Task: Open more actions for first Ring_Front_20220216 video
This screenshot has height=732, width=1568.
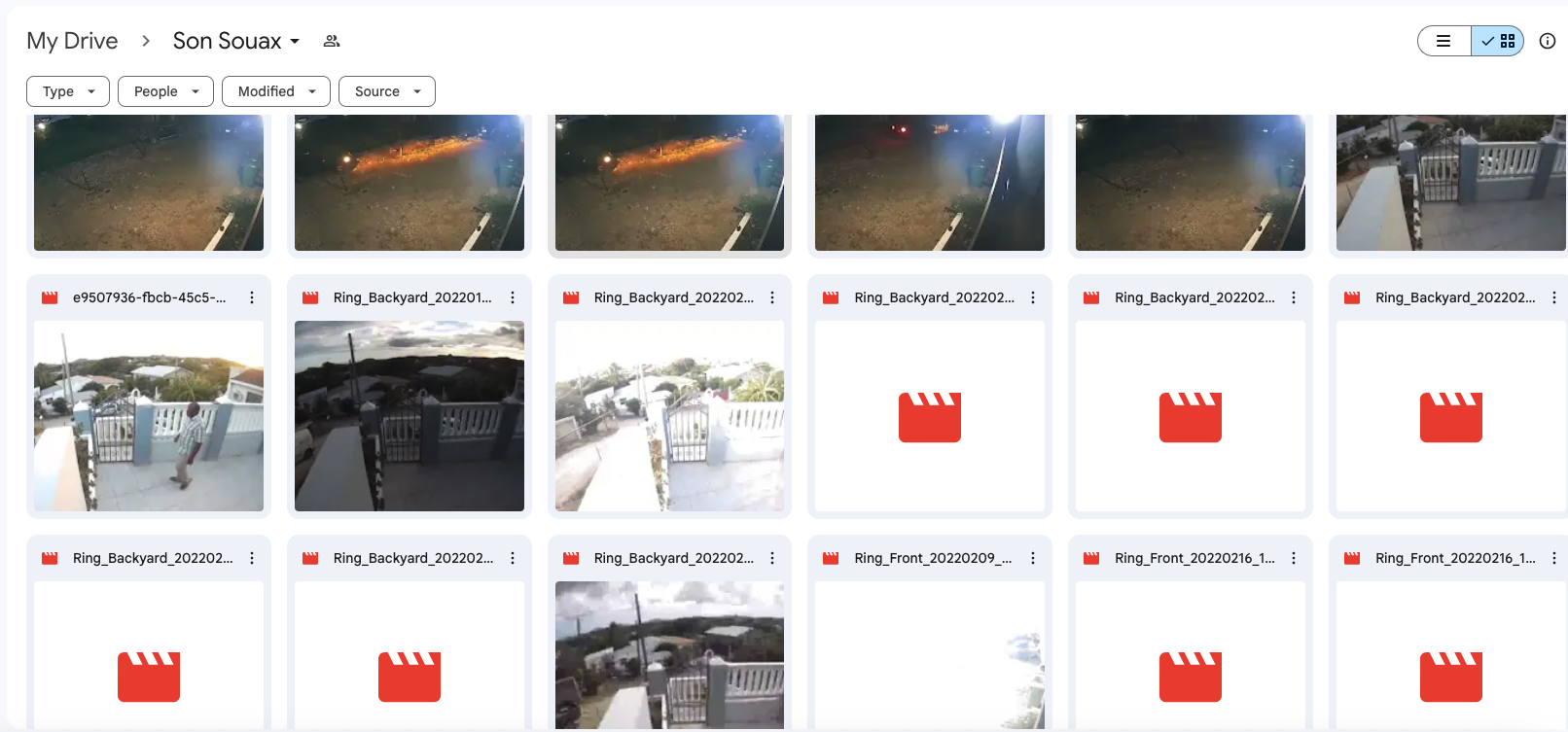Action: point(1294,558)
